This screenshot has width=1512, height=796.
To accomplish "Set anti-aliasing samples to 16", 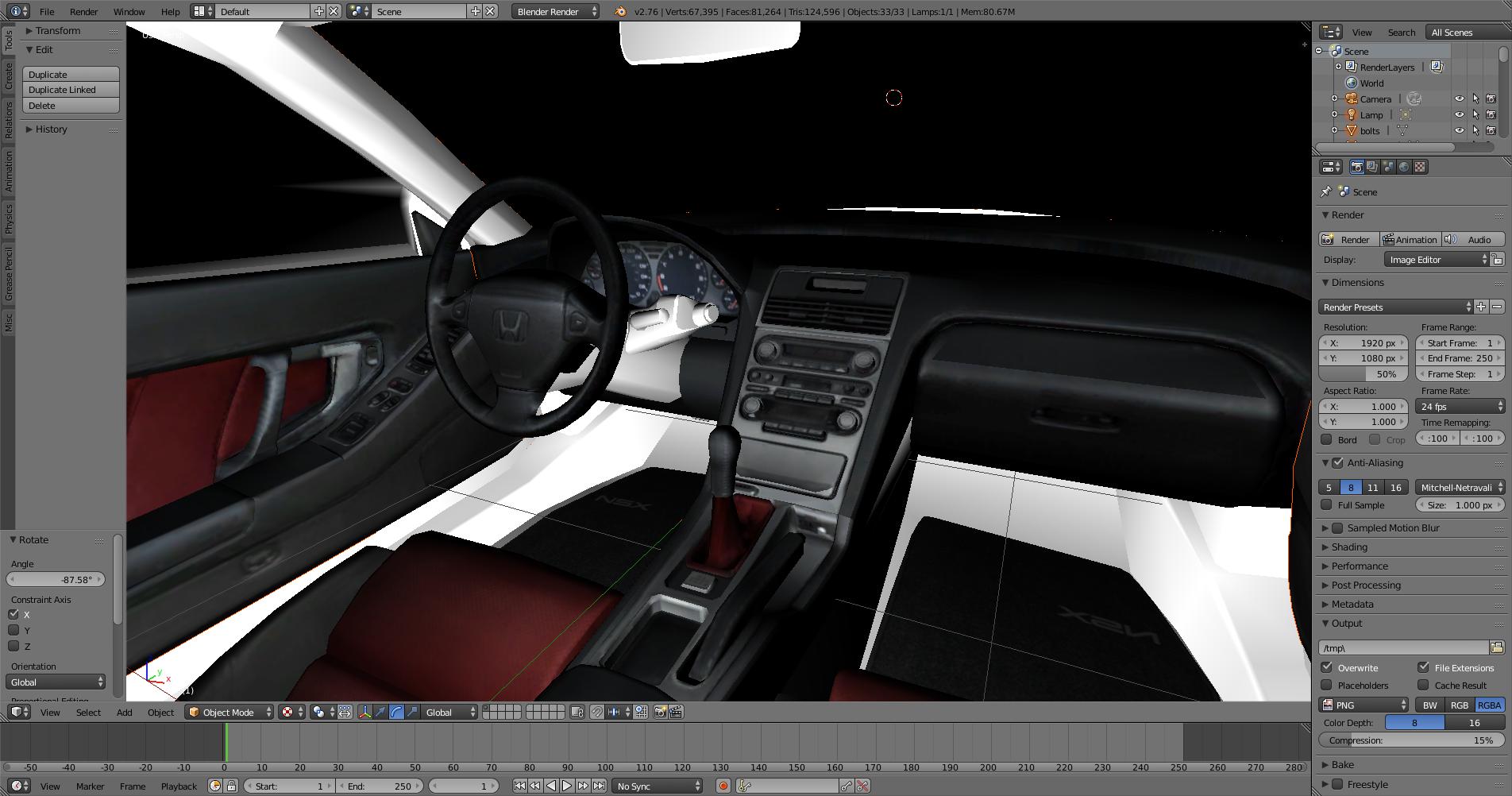I will 1396,487.
